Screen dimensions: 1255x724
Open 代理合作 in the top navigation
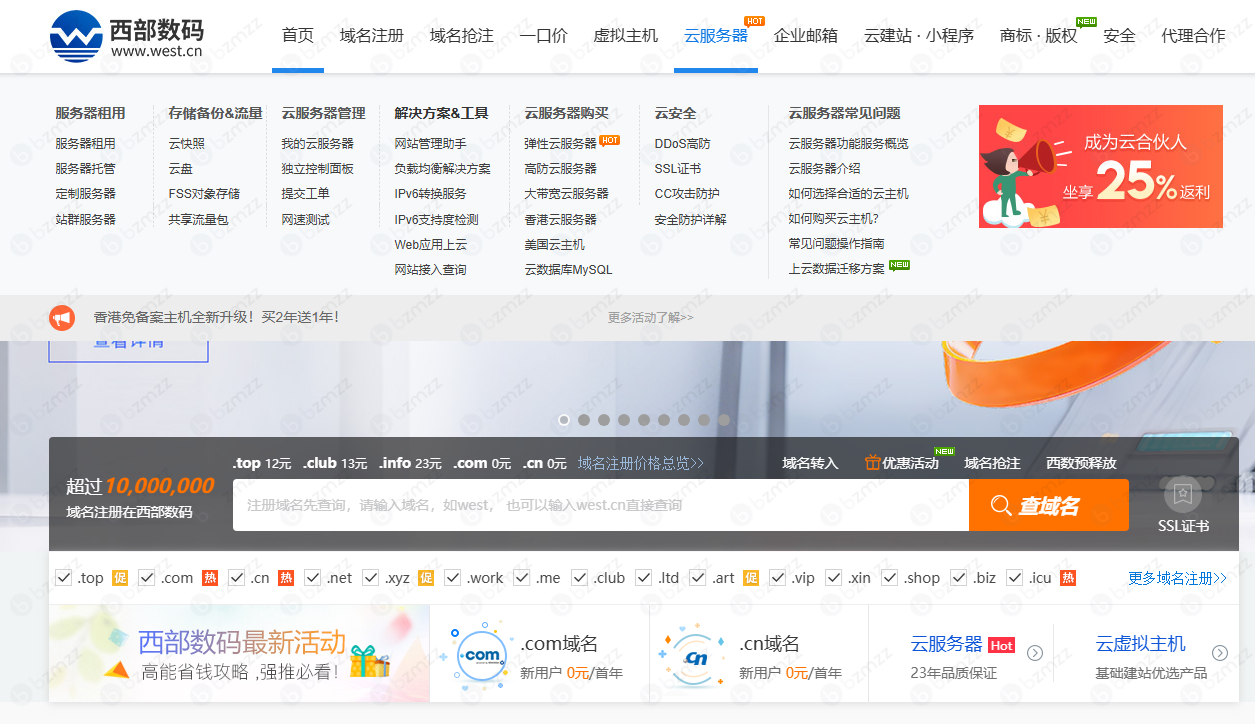point(1193,36)
